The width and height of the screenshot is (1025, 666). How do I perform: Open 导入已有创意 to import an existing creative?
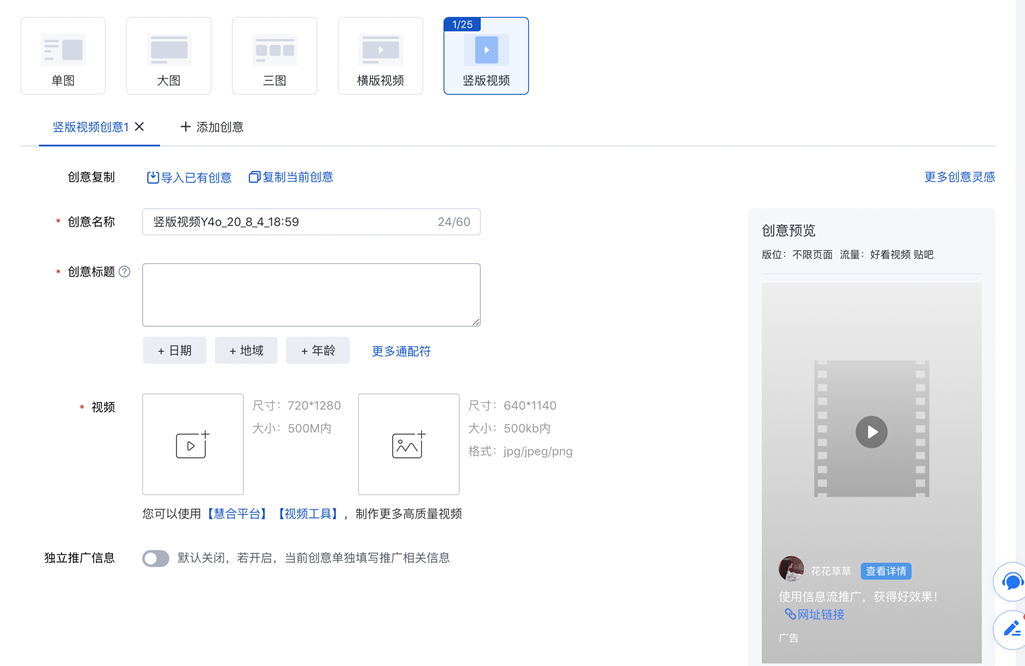[x=188, y=176]
